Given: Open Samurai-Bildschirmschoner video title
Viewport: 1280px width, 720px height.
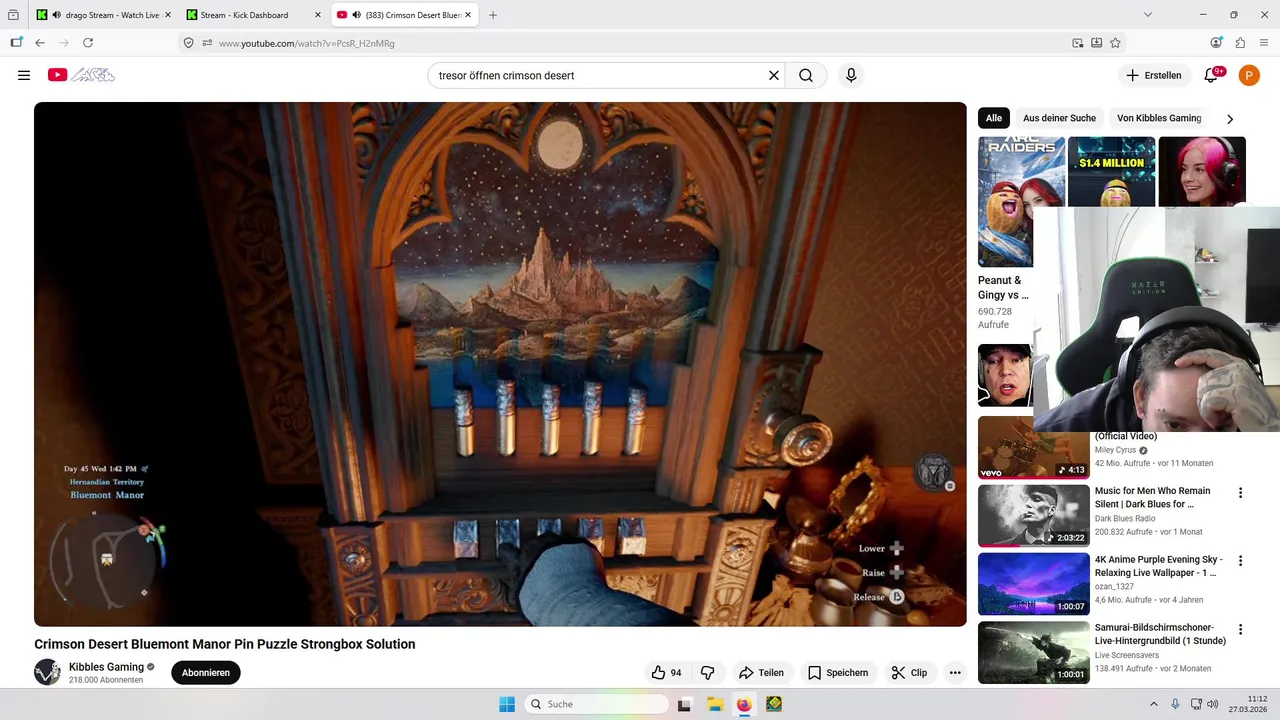Looking at the screenshot, I should point(1160,634).
